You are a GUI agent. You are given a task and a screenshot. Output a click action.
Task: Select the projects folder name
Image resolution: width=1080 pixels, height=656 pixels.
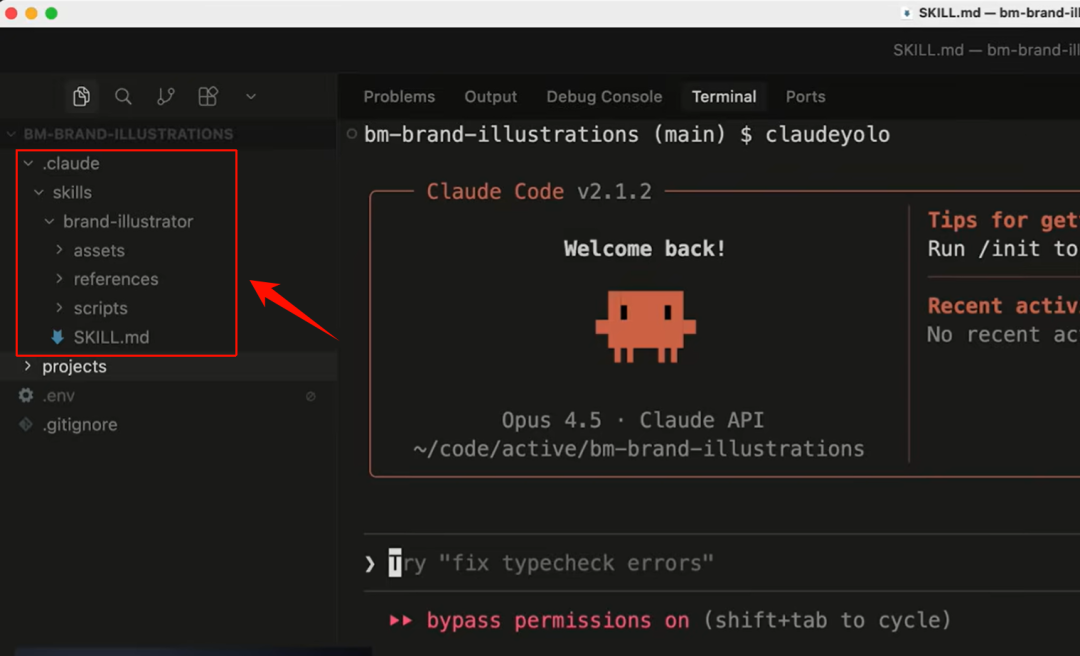point(74,367)
